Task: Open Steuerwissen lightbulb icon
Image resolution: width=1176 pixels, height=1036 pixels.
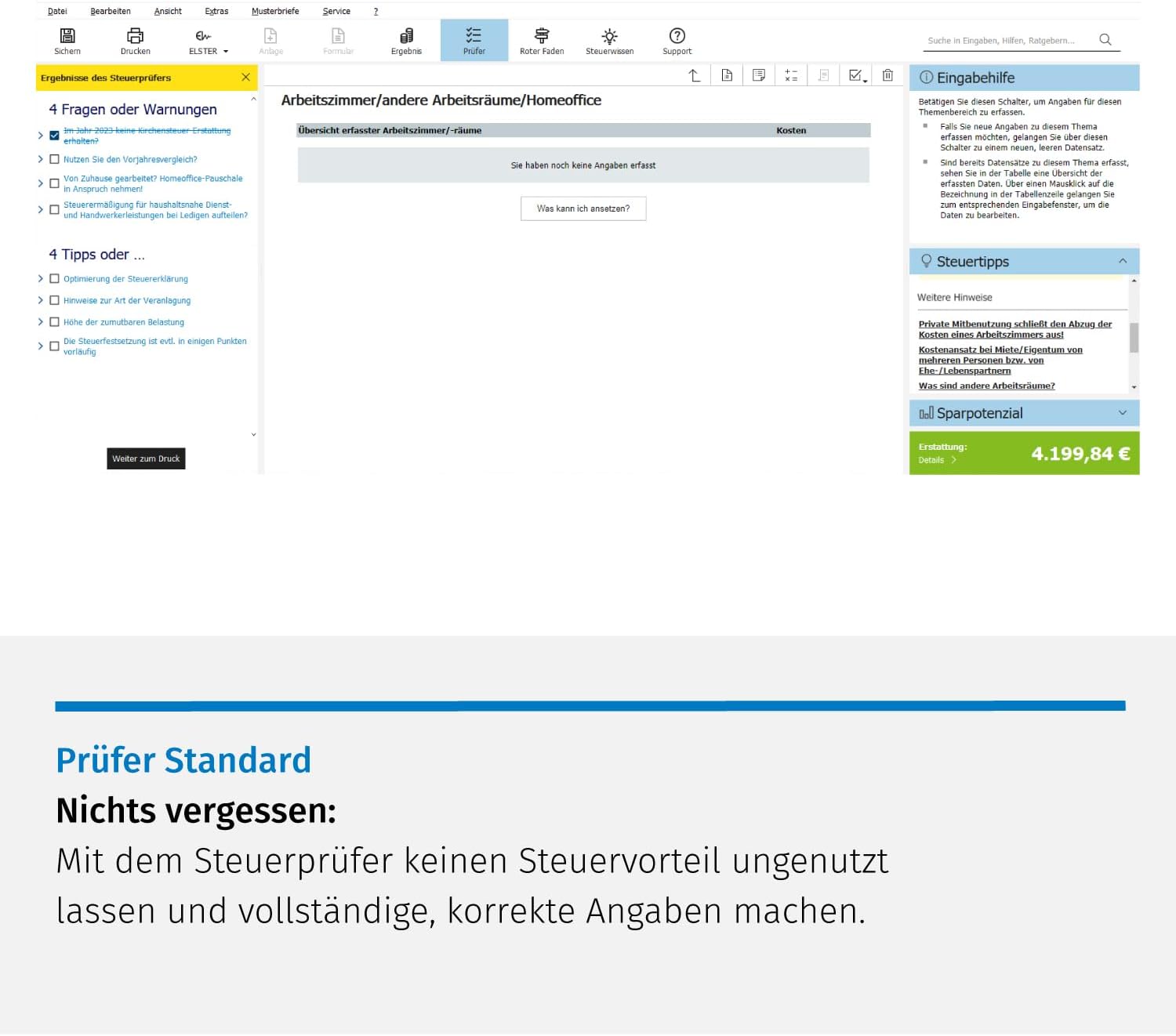Action: coord(609,36)
